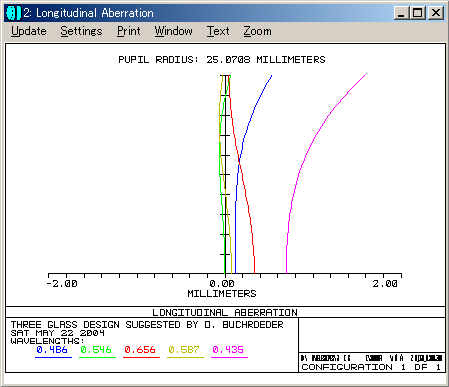Viewport: 449px width, 387px height.
Task: Click the CONFIGURATION 1 OF 1 text
Action: (371, 367)
